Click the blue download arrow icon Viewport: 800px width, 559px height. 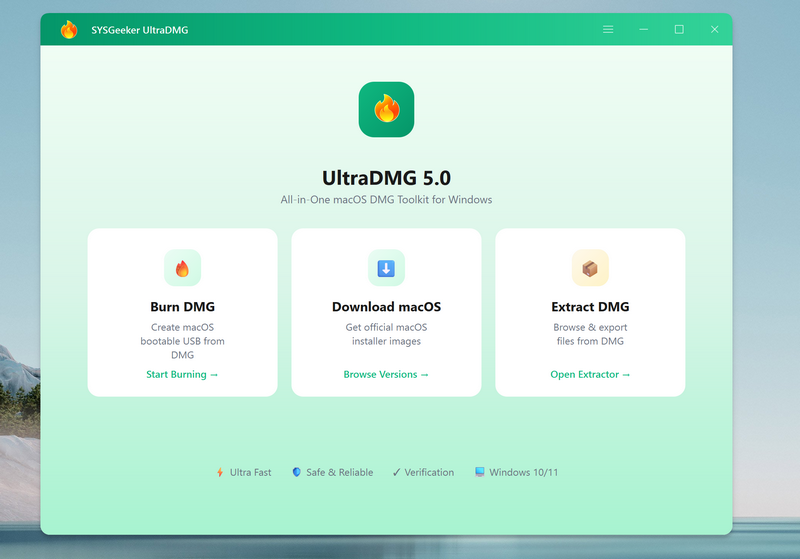point(386,268)
